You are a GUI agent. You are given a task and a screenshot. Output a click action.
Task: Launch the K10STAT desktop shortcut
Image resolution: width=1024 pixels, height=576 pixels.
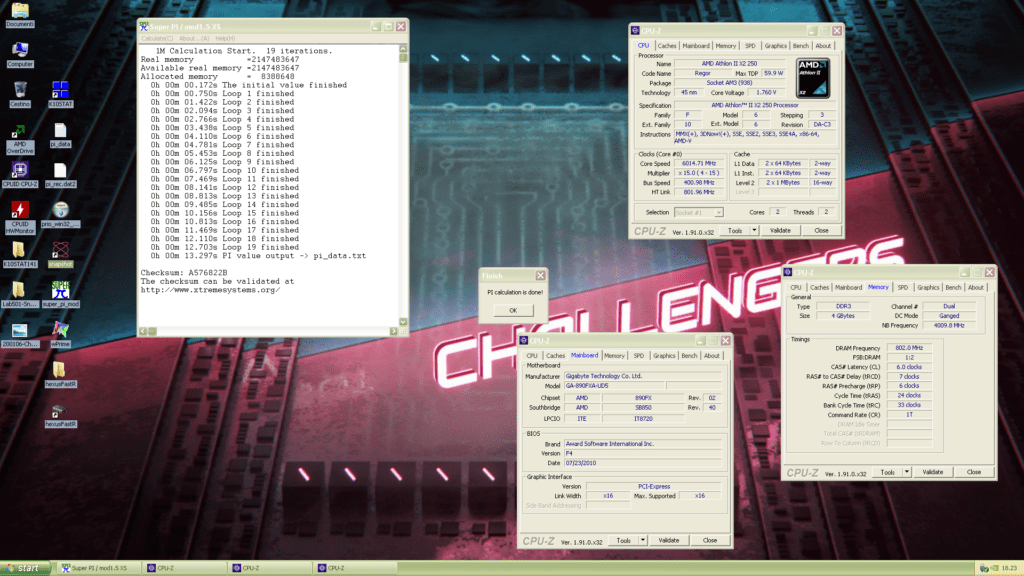60,95
